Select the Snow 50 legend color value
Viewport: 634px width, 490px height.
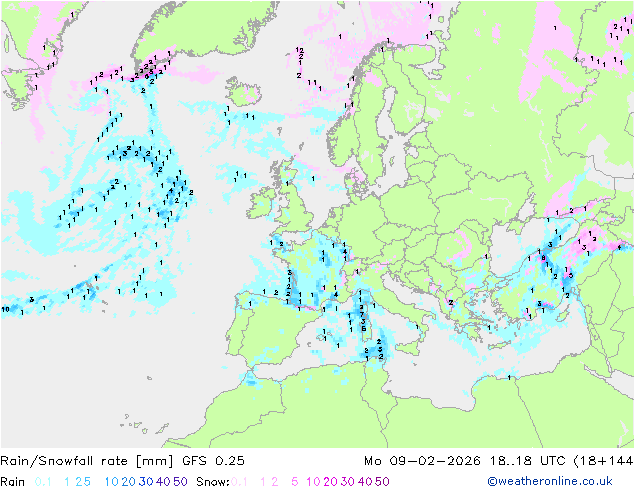pos(383,482)
